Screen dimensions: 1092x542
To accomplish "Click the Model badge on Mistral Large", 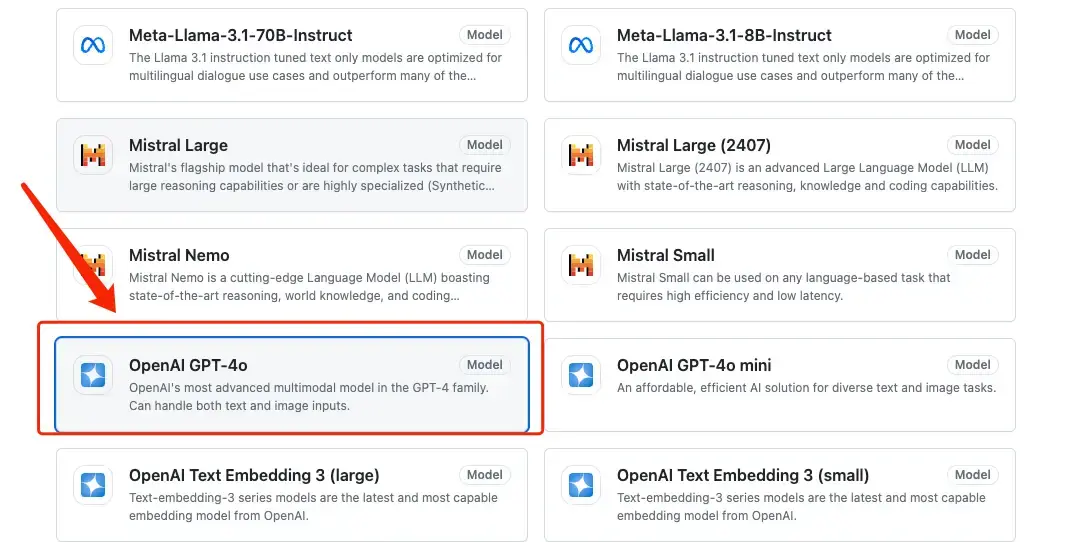I will 485,145.
